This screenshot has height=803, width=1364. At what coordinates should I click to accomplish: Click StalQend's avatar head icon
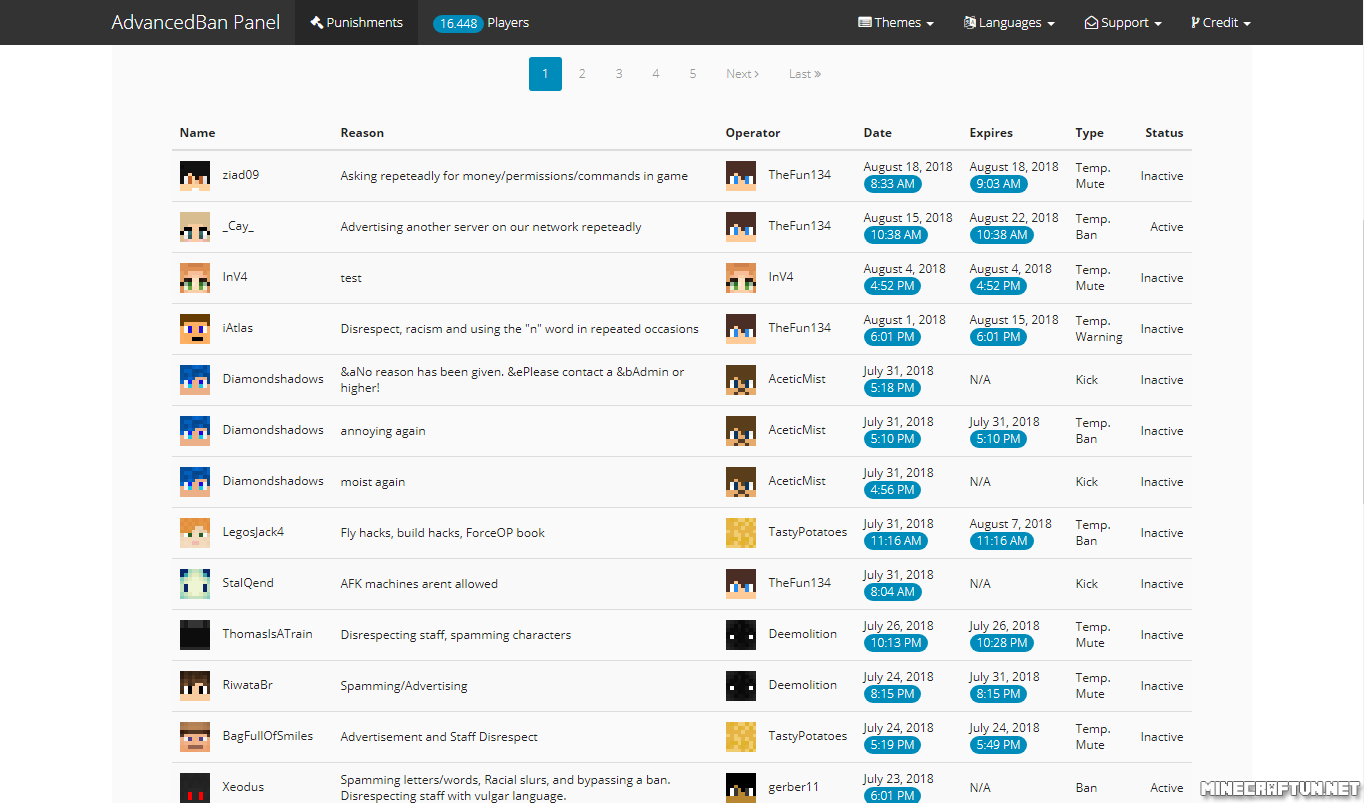pyautogui.click(x=195, y=584)
